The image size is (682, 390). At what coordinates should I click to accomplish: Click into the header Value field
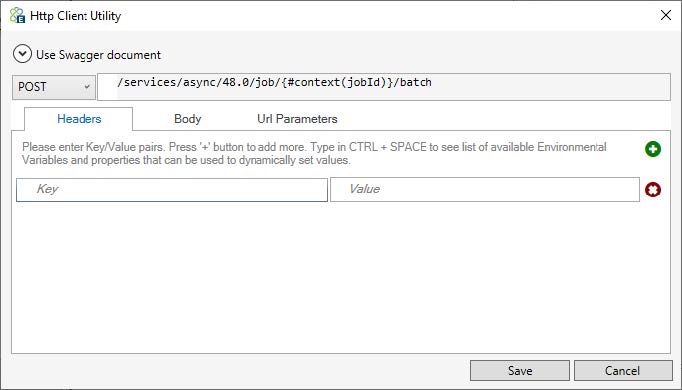click(485, 190)
